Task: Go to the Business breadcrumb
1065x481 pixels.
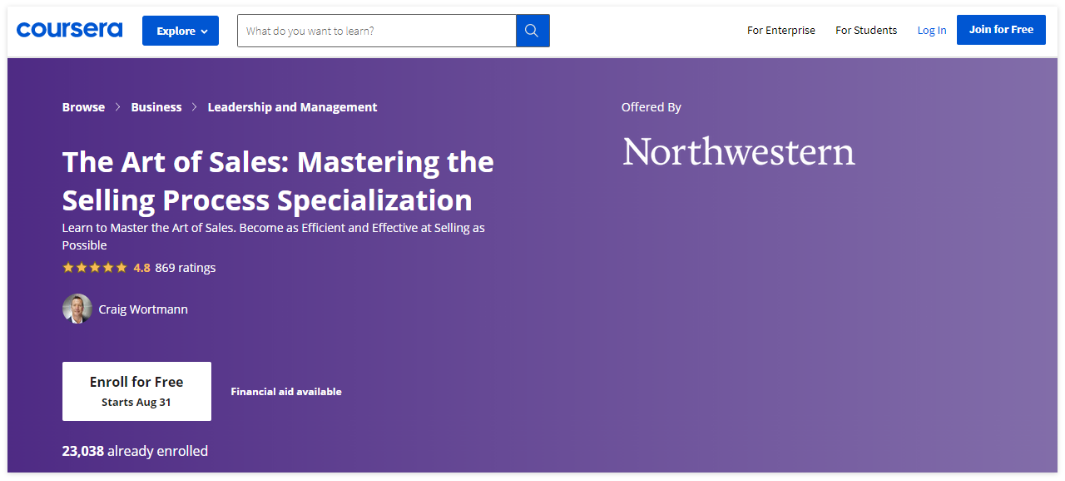Action: (x=156, y=107)
